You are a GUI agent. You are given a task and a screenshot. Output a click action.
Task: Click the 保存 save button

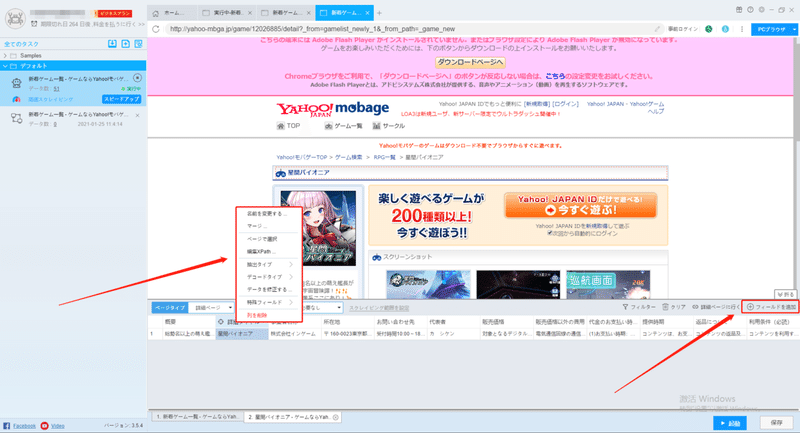point(777,423)
